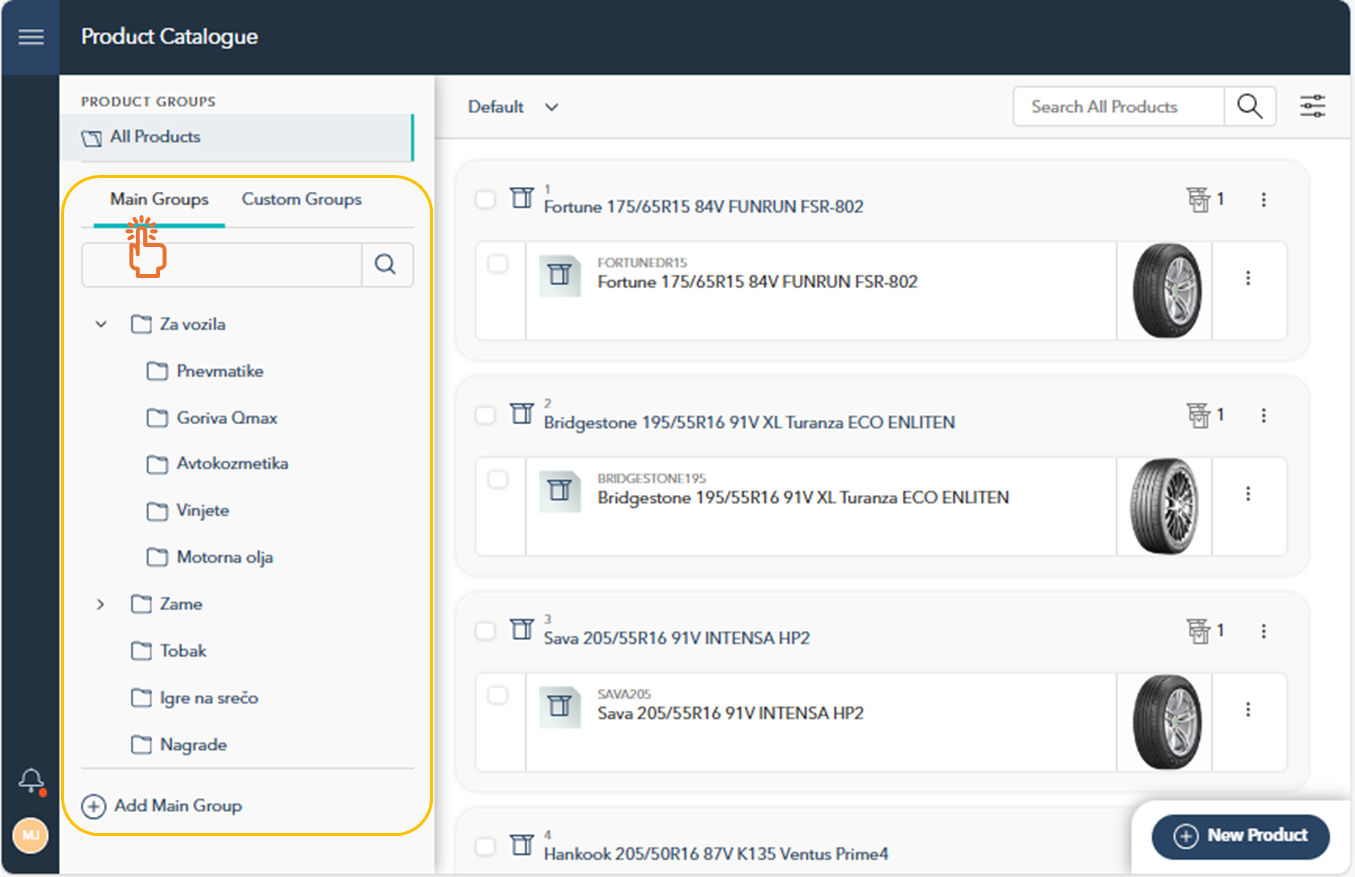Open three-dot menu for Sava product group header
Image resolution: width=1355 pixels, height=877 pixels.
tap(1264, 631)
